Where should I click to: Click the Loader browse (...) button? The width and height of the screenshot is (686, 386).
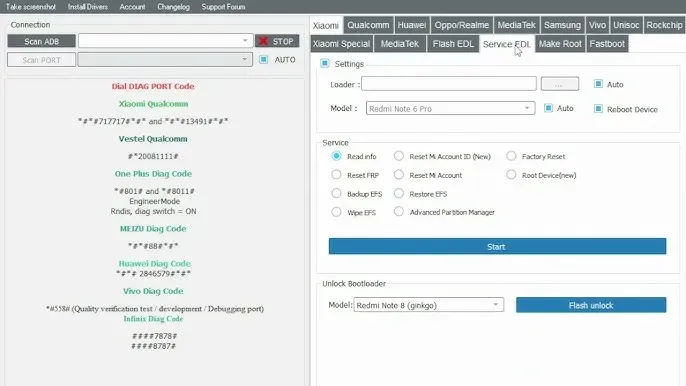click(x=560, y=84)
